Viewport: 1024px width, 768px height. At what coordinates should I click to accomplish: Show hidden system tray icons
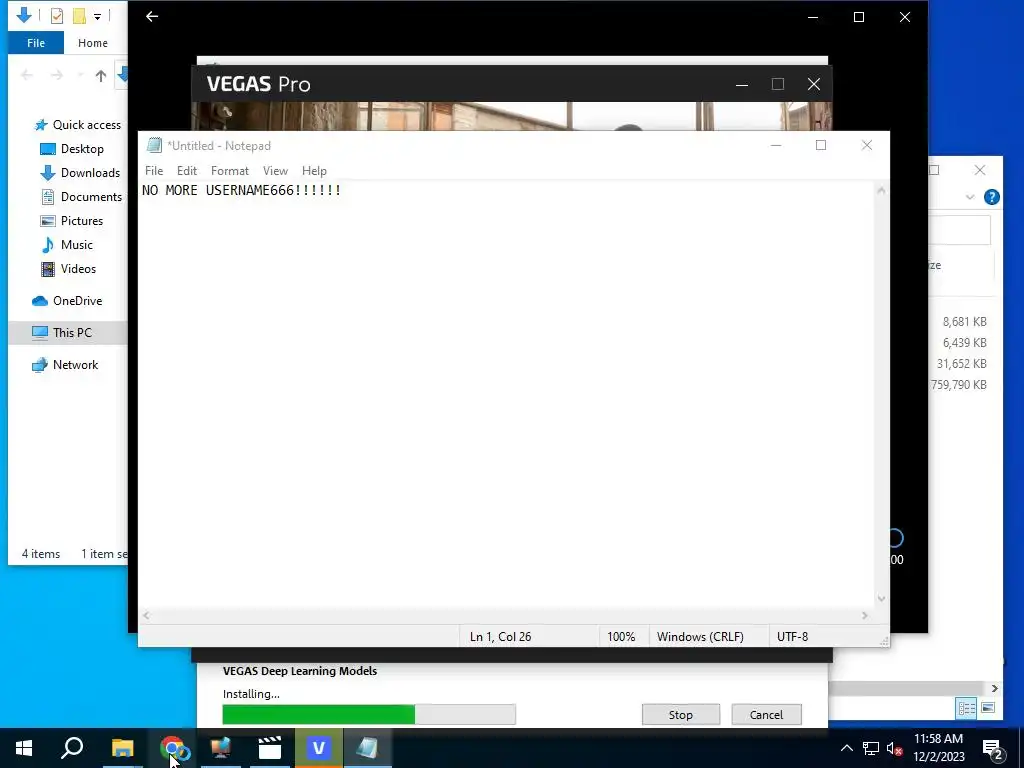[x=846, y=748]
